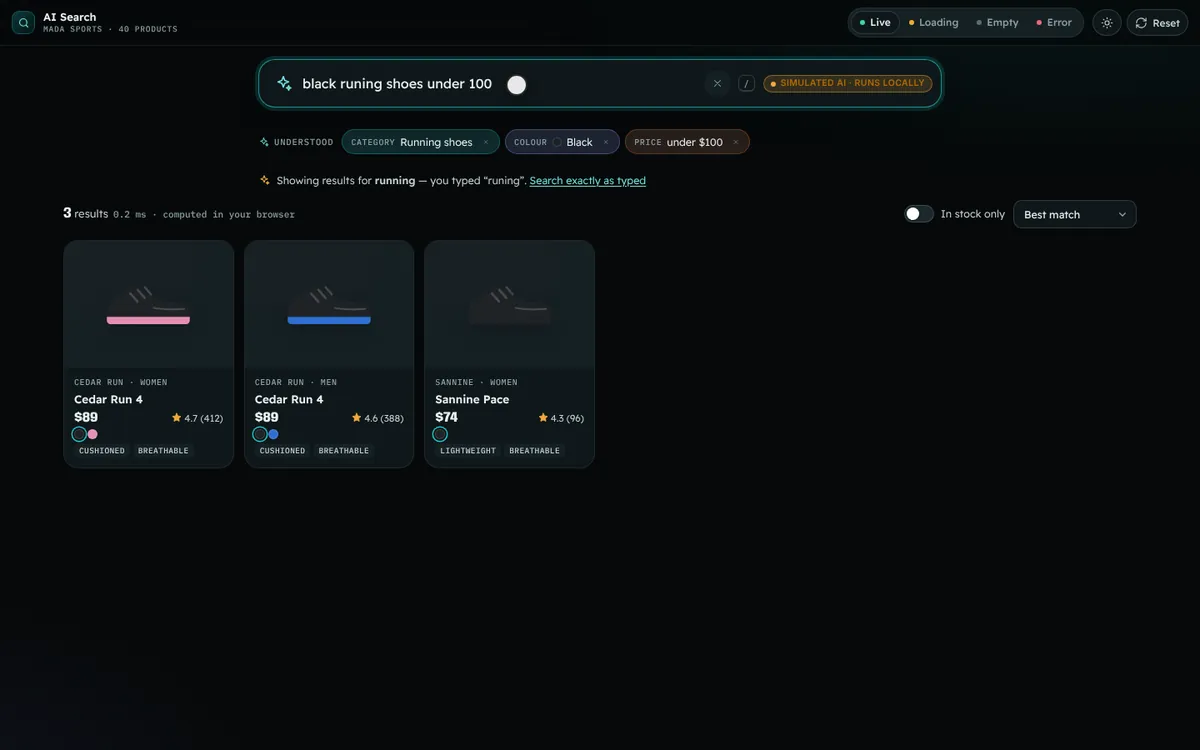
Task: Toggle the In stock only switch
Action: coord(919,214)
